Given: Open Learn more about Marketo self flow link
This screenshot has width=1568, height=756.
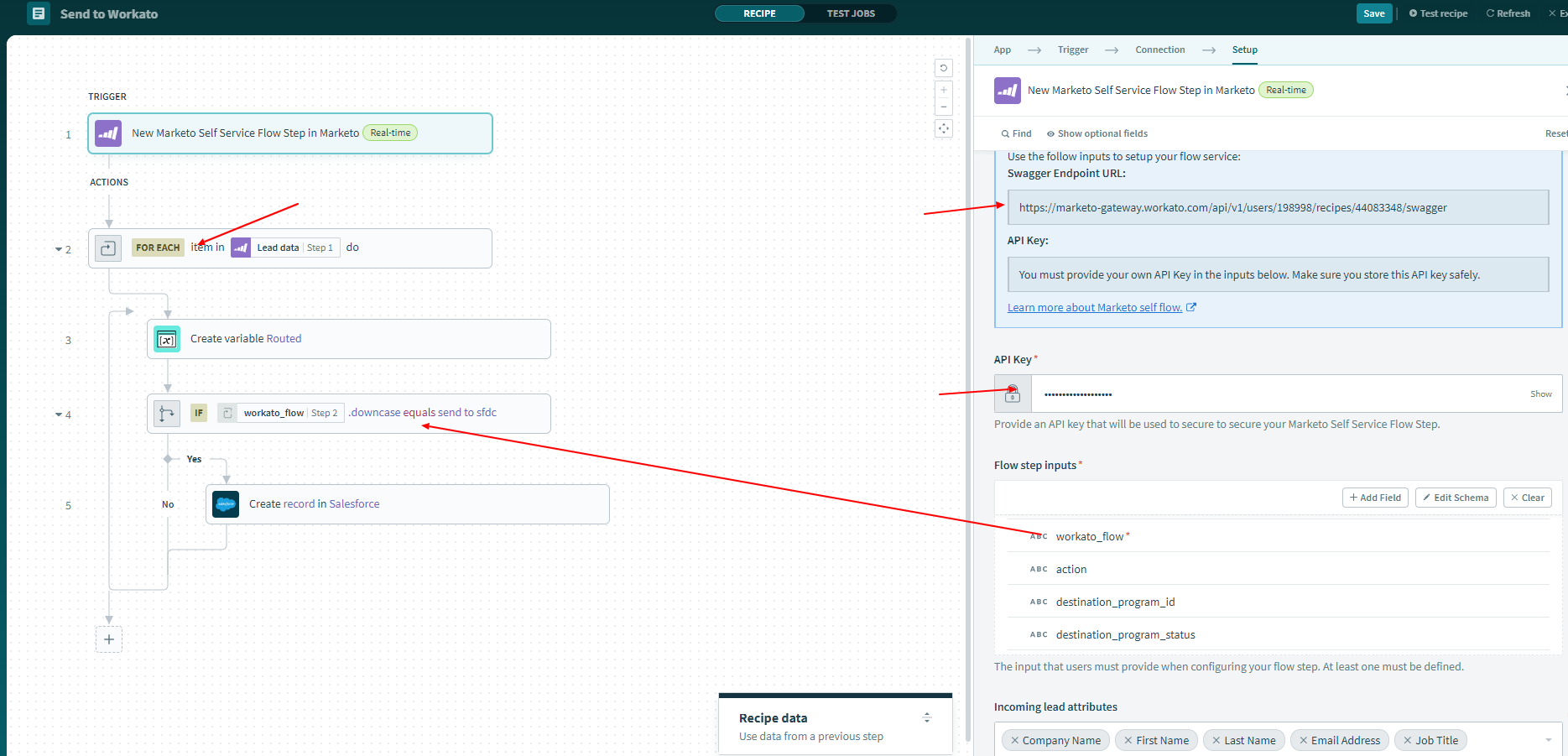Looking at the screenshot, I should click(1094, 308).
